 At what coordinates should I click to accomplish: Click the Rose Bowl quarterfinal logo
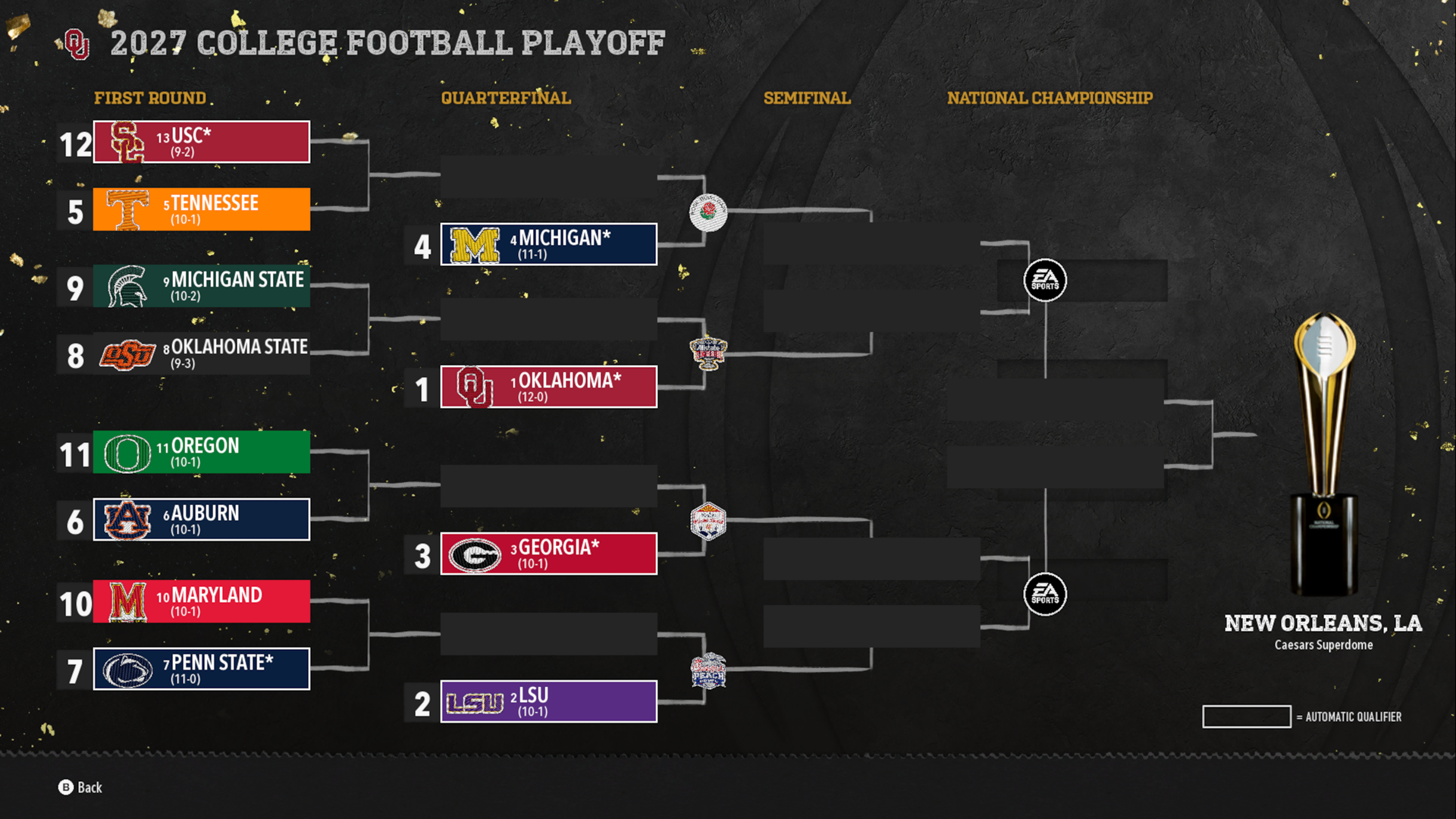pos(708,213)
